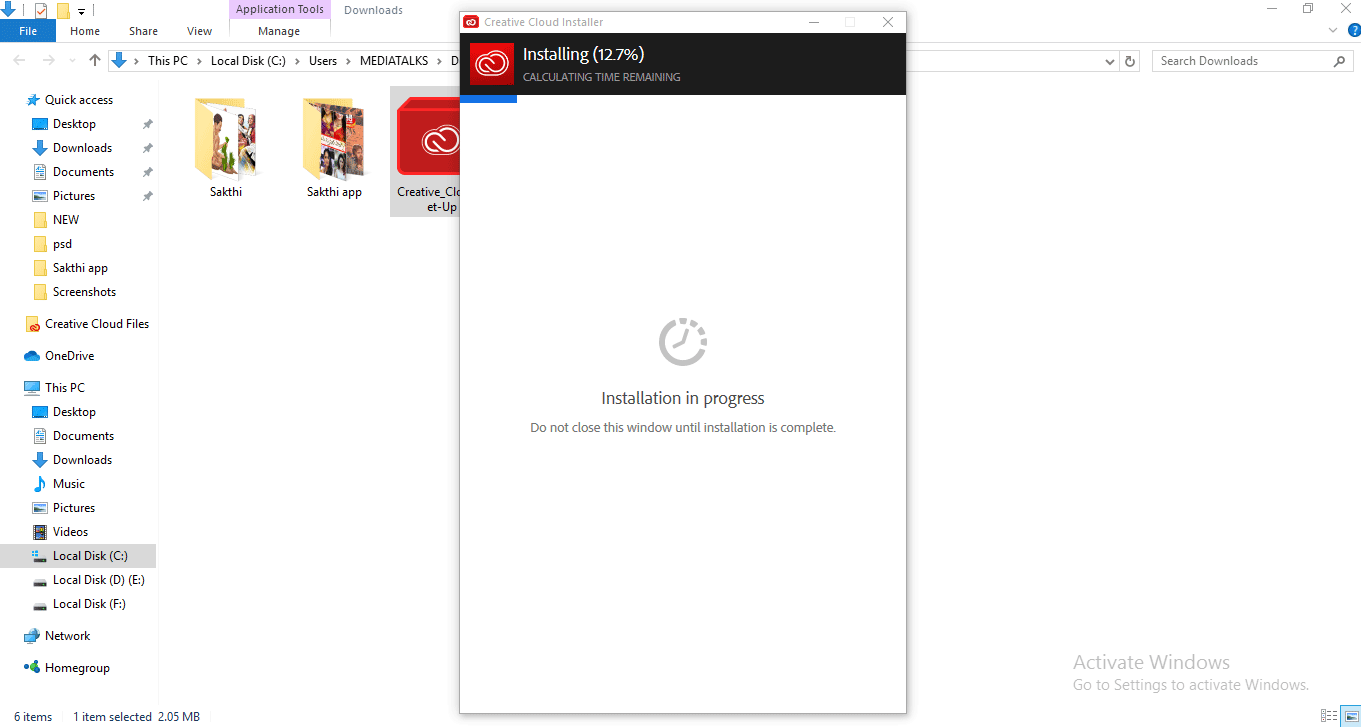The width and height of the screenshot is (1361, 727).
Task: Click the Properties icon on the Quick Access Toolbar
Action: pyautogui.click(x=41, y=10)
